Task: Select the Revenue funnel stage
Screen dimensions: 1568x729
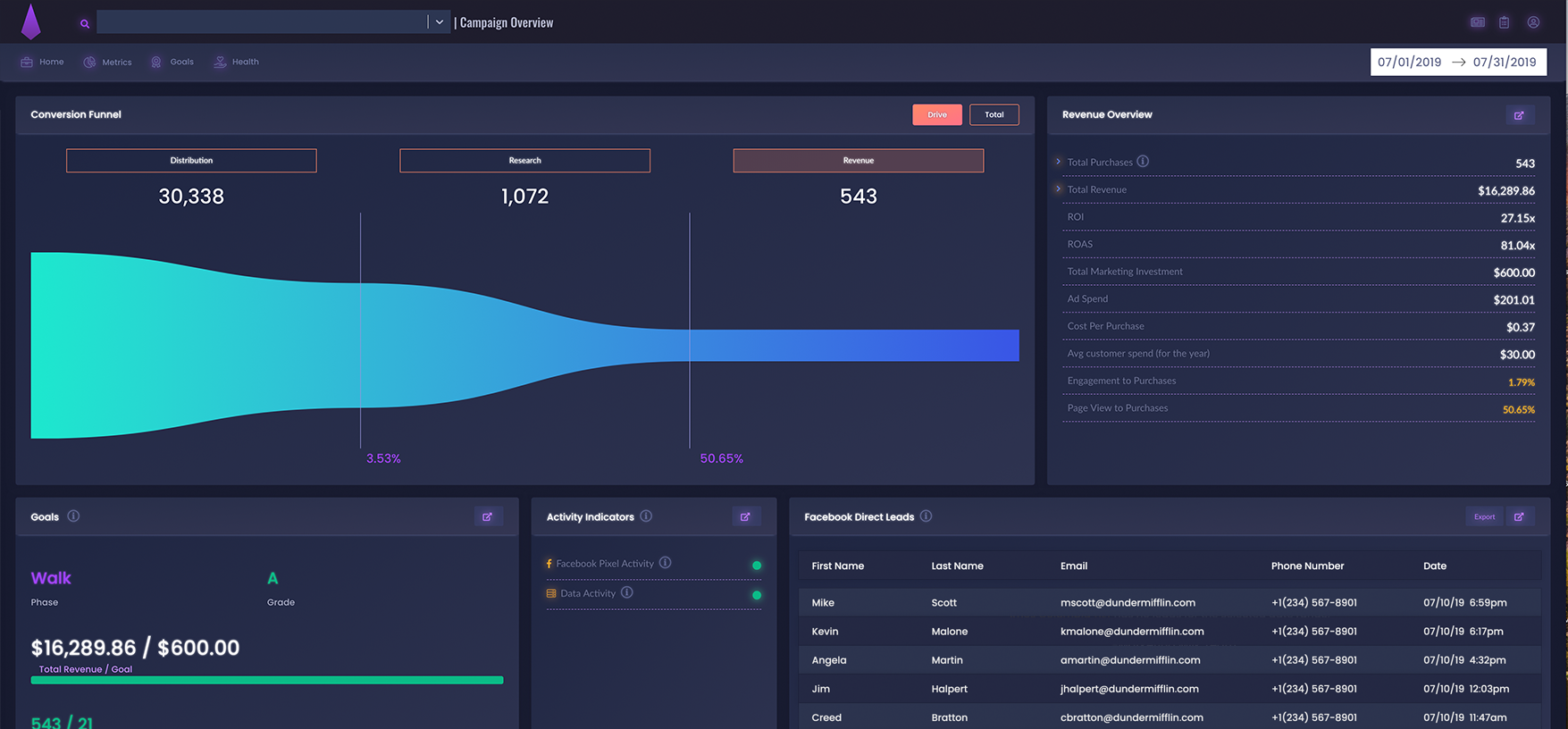Action: pos(859,161)
